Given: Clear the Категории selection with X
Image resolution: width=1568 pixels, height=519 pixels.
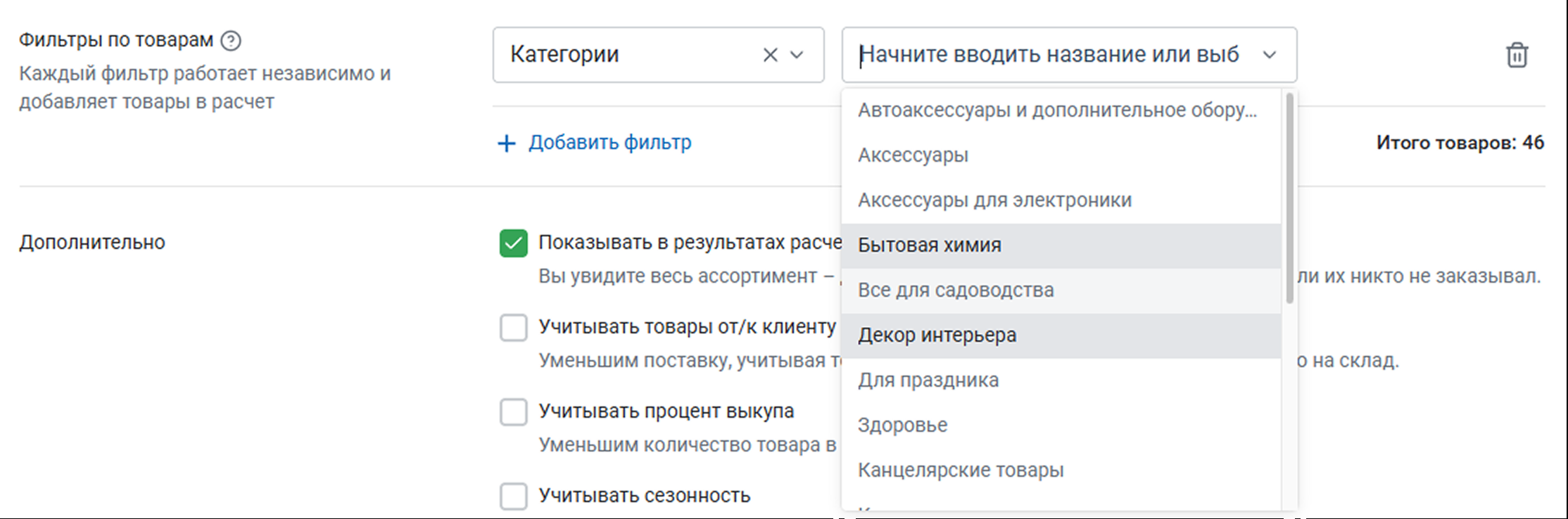Looking at the screenshot, I should point(770,55).
